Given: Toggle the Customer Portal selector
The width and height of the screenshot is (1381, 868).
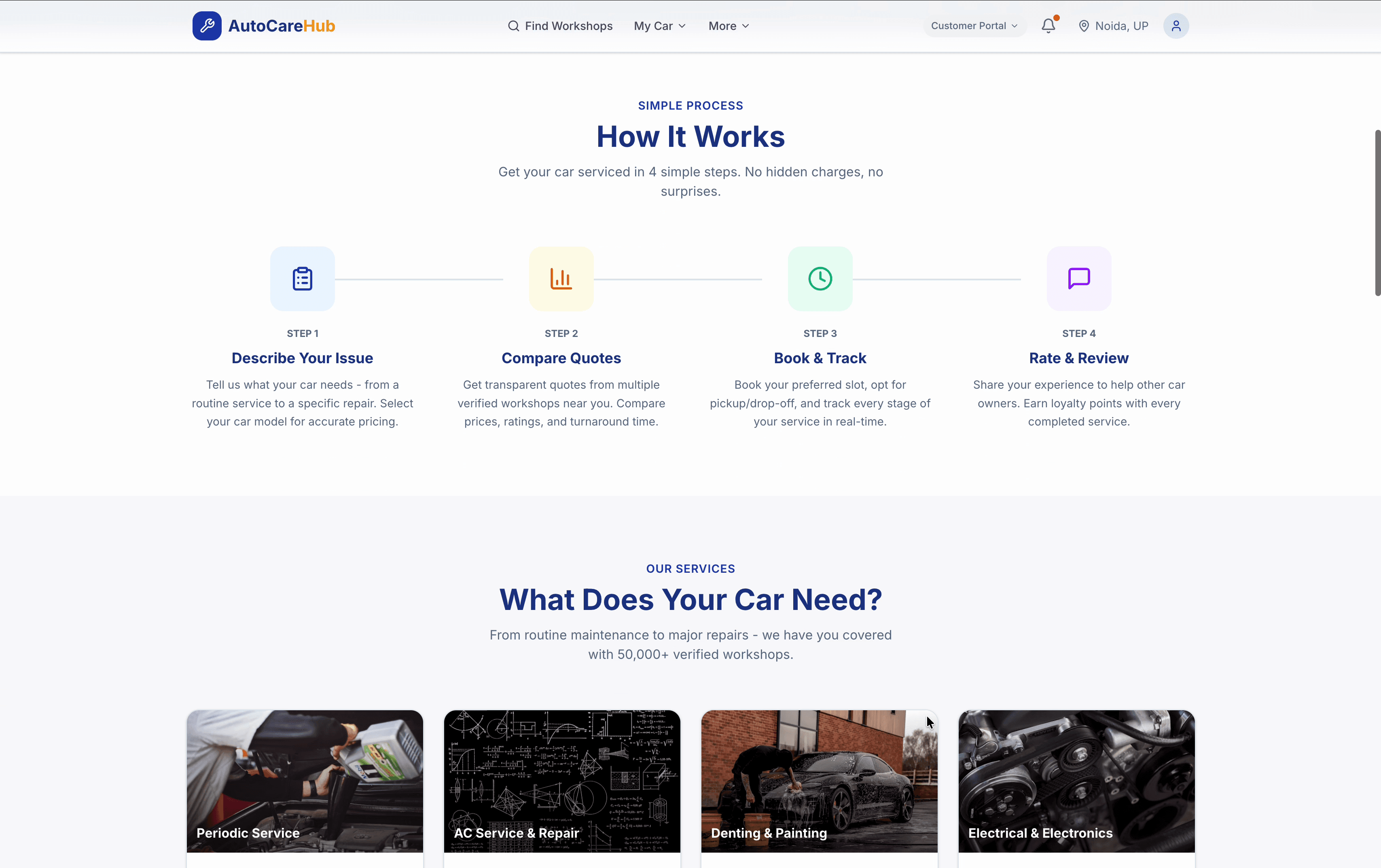Looking at the screenshot, I should (x=973, y=26).
